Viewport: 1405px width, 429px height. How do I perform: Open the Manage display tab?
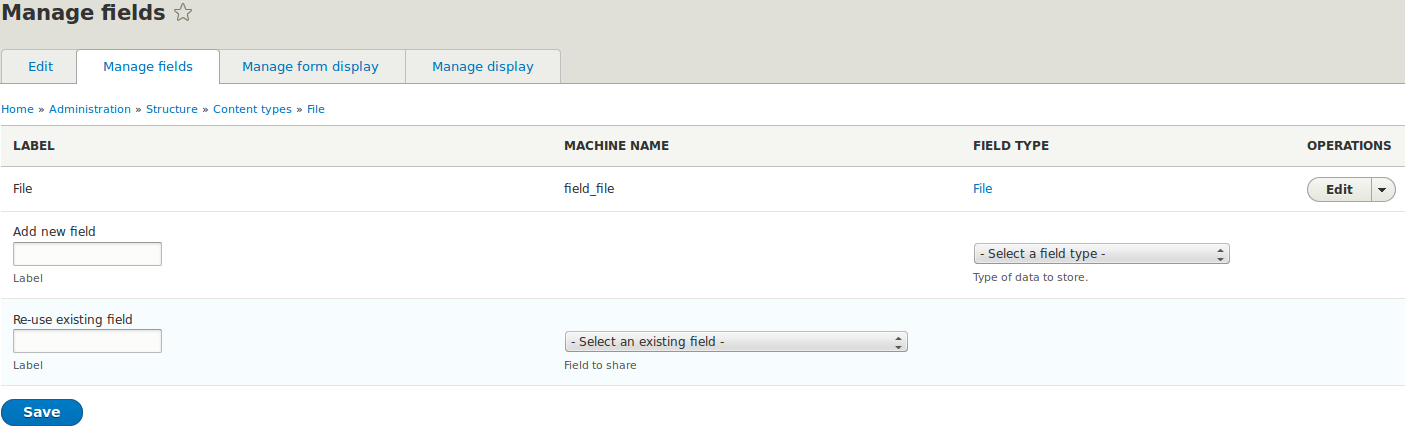483,67
